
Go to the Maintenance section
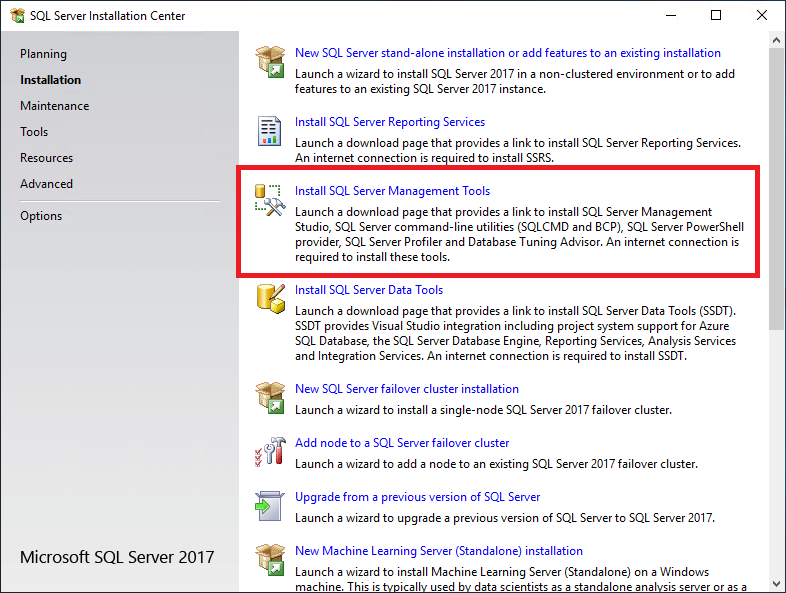coord(55,106)
